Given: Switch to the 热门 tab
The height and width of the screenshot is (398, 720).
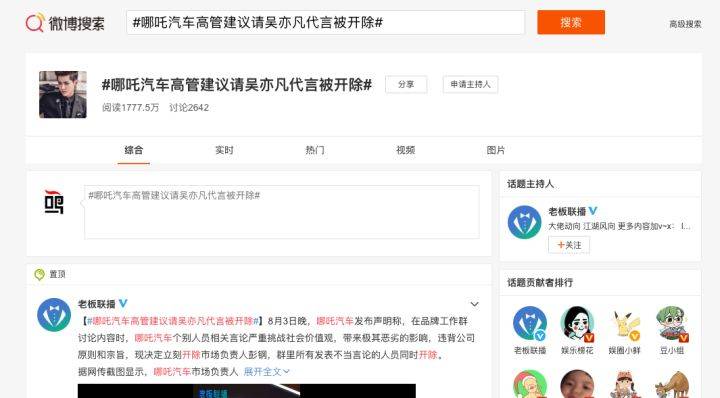Looking at the screenshot, I should pyautogui.click(x=315, y=150).
